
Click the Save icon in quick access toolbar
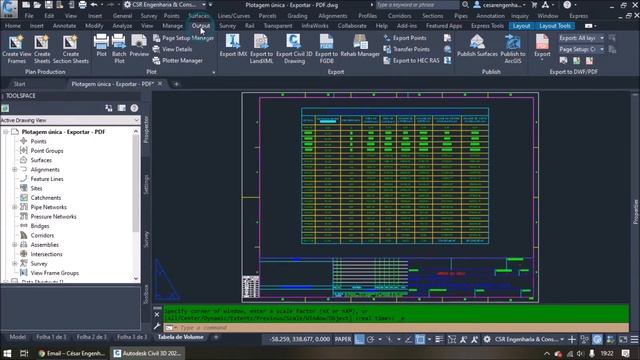49,4
